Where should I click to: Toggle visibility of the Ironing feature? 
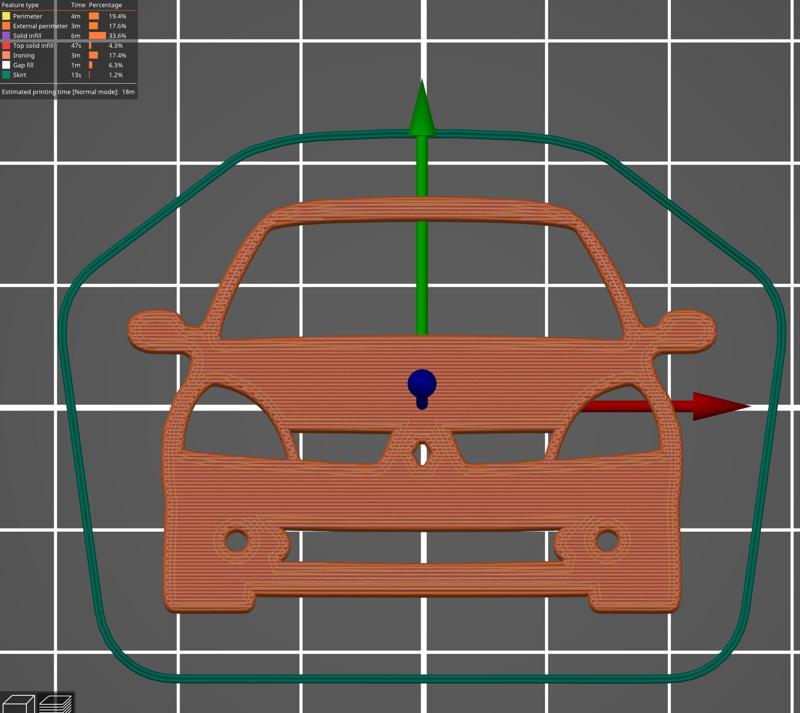[x=23, y=55]
